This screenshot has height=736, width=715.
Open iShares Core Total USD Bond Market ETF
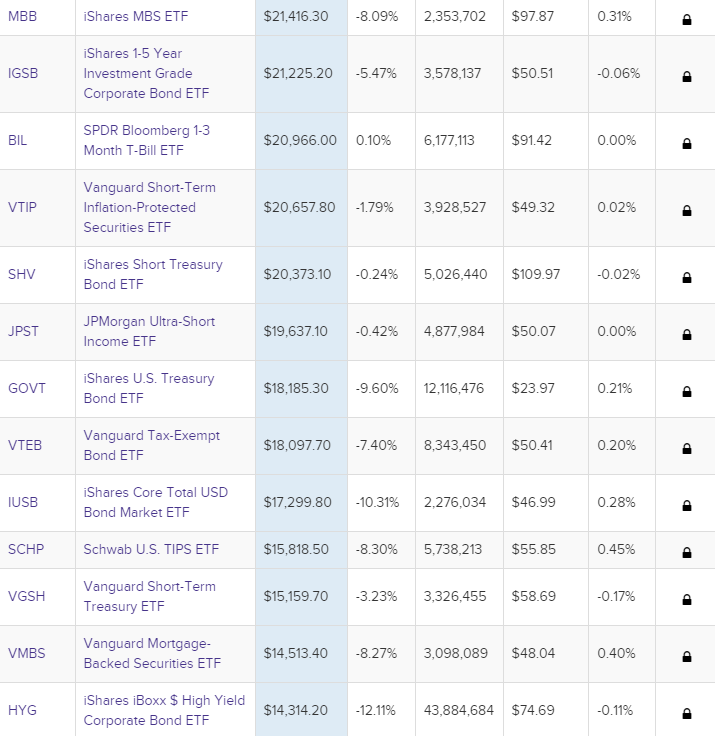click(x=156, y=502)
